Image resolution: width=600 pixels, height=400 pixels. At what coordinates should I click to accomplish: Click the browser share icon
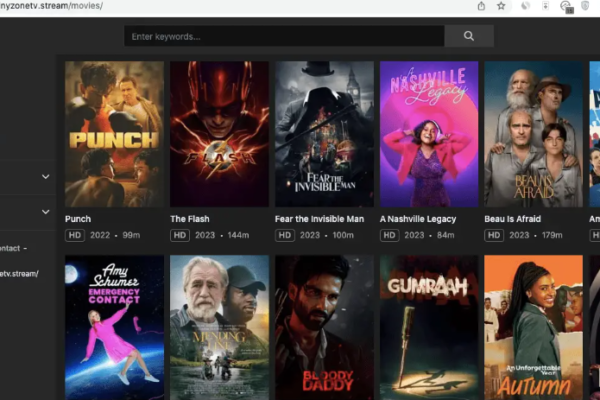[481, 6]
